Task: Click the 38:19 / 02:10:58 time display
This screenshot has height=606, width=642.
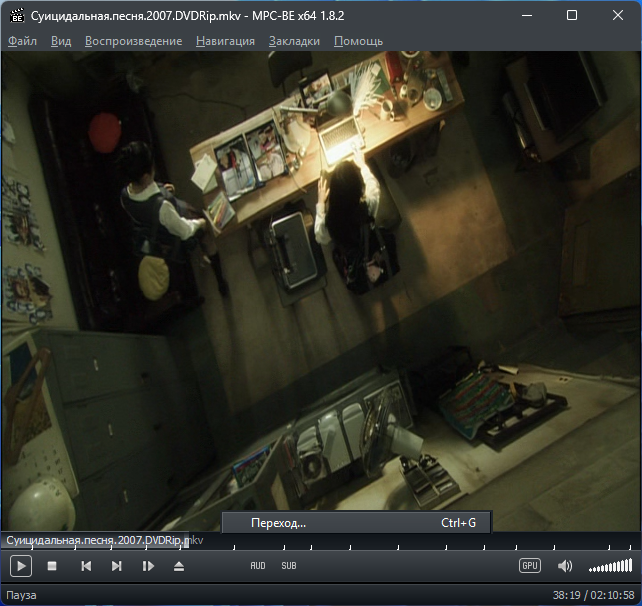Action: tap(593, 595)
